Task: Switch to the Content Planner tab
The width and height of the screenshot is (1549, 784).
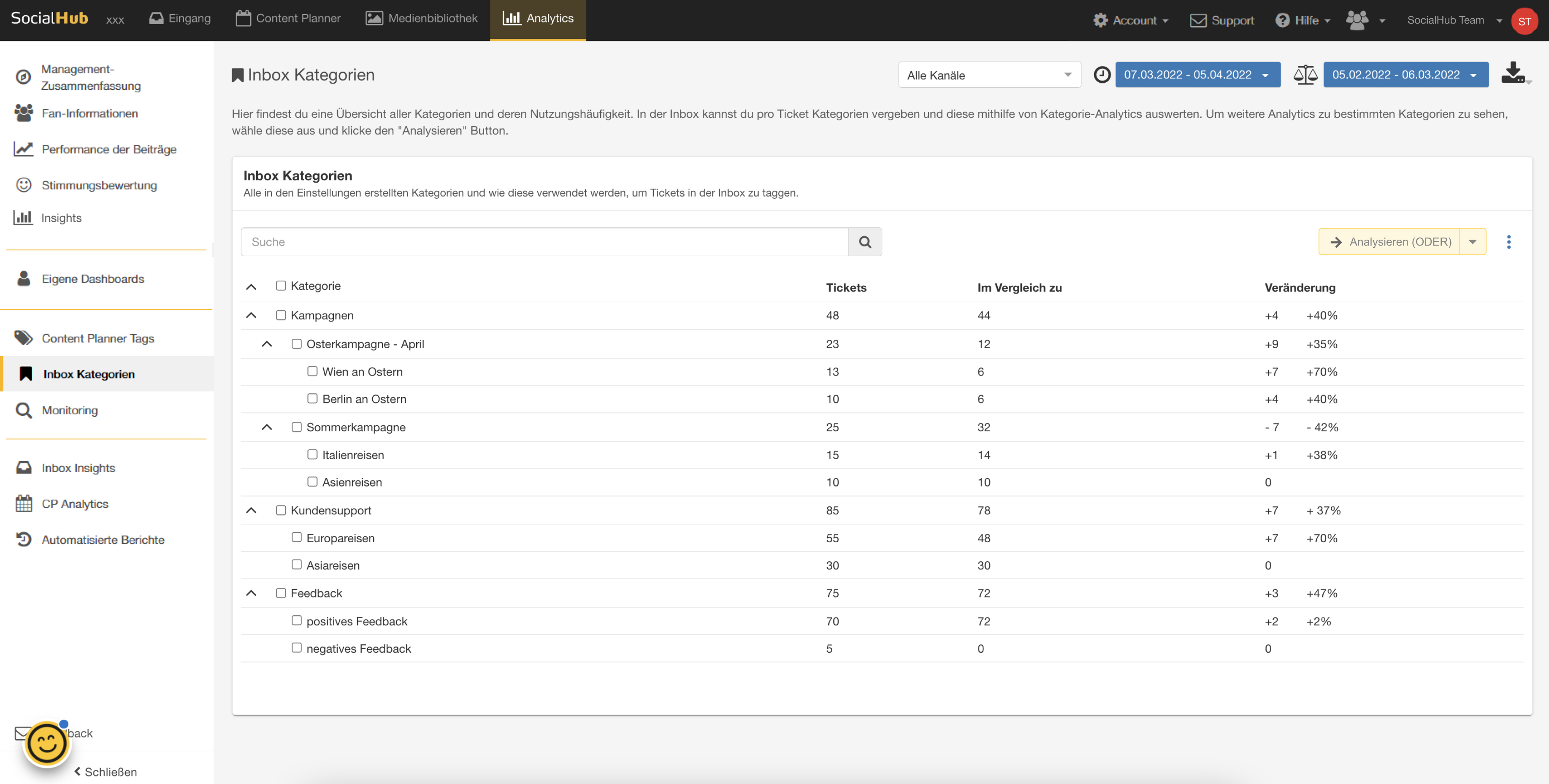Action: [x=288, y=19]
